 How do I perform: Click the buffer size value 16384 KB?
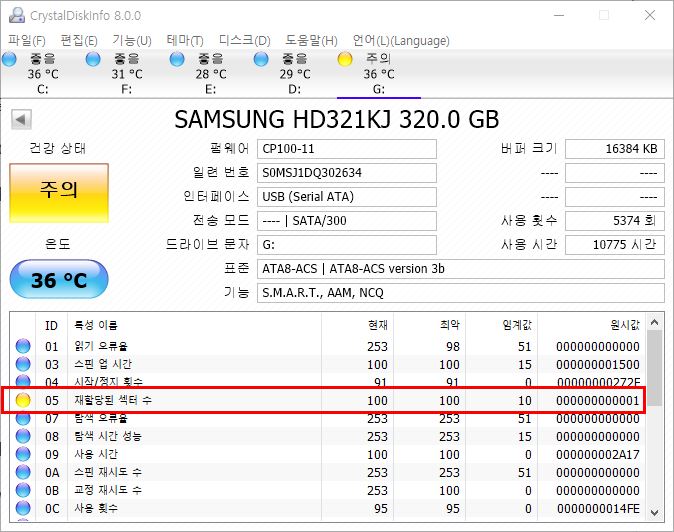pyautogui.click(x=615, y=149)
